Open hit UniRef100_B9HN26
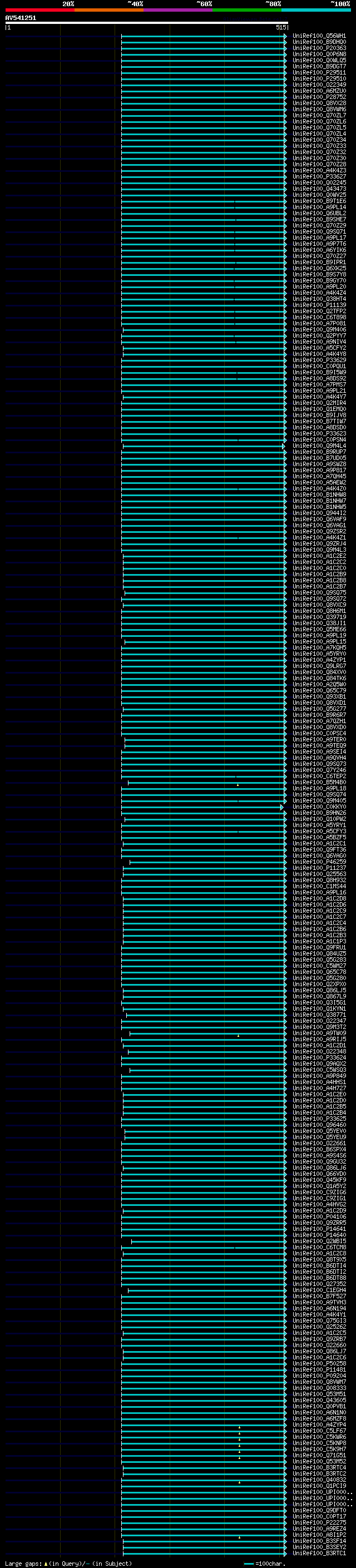 point(319,813)
